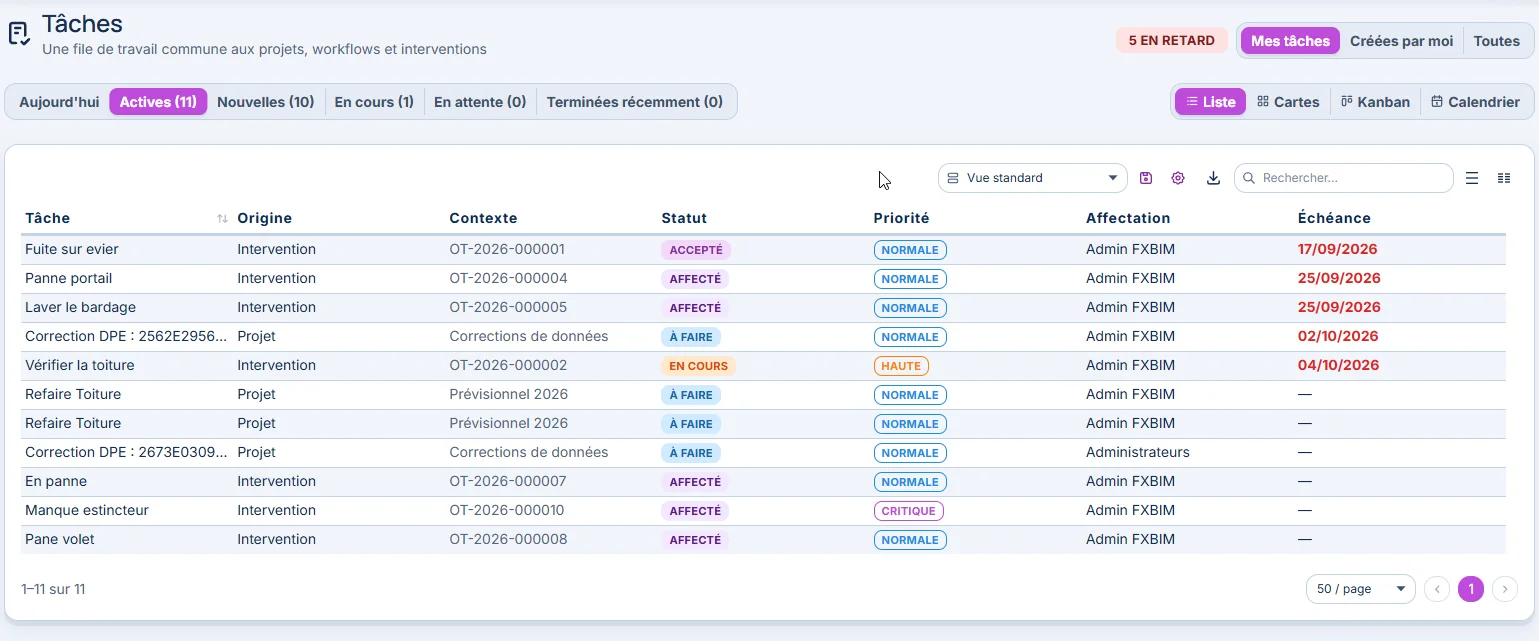1539x641 pixels.
Task: Open the Pane volet task
Action: tap(60, 539)
